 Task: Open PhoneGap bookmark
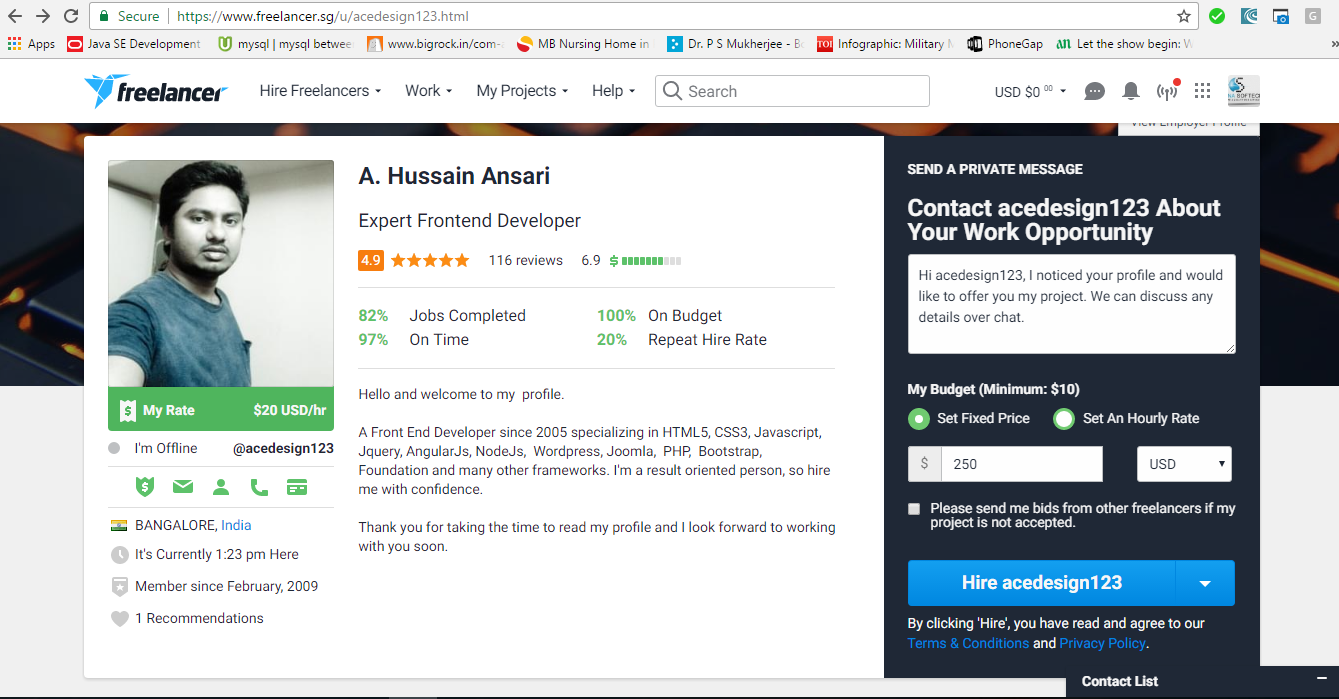(x=1006, y=44)
